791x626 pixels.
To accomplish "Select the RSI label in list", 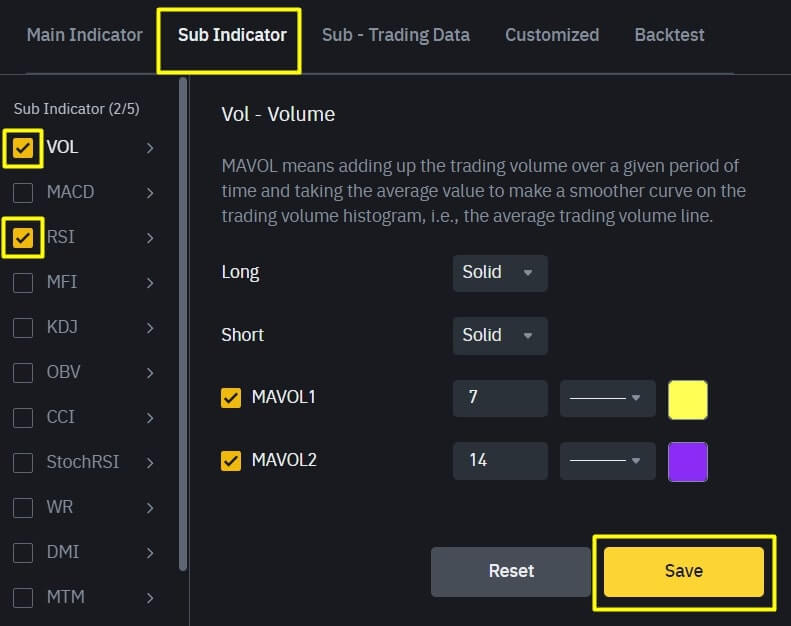I will coord(61,237).
